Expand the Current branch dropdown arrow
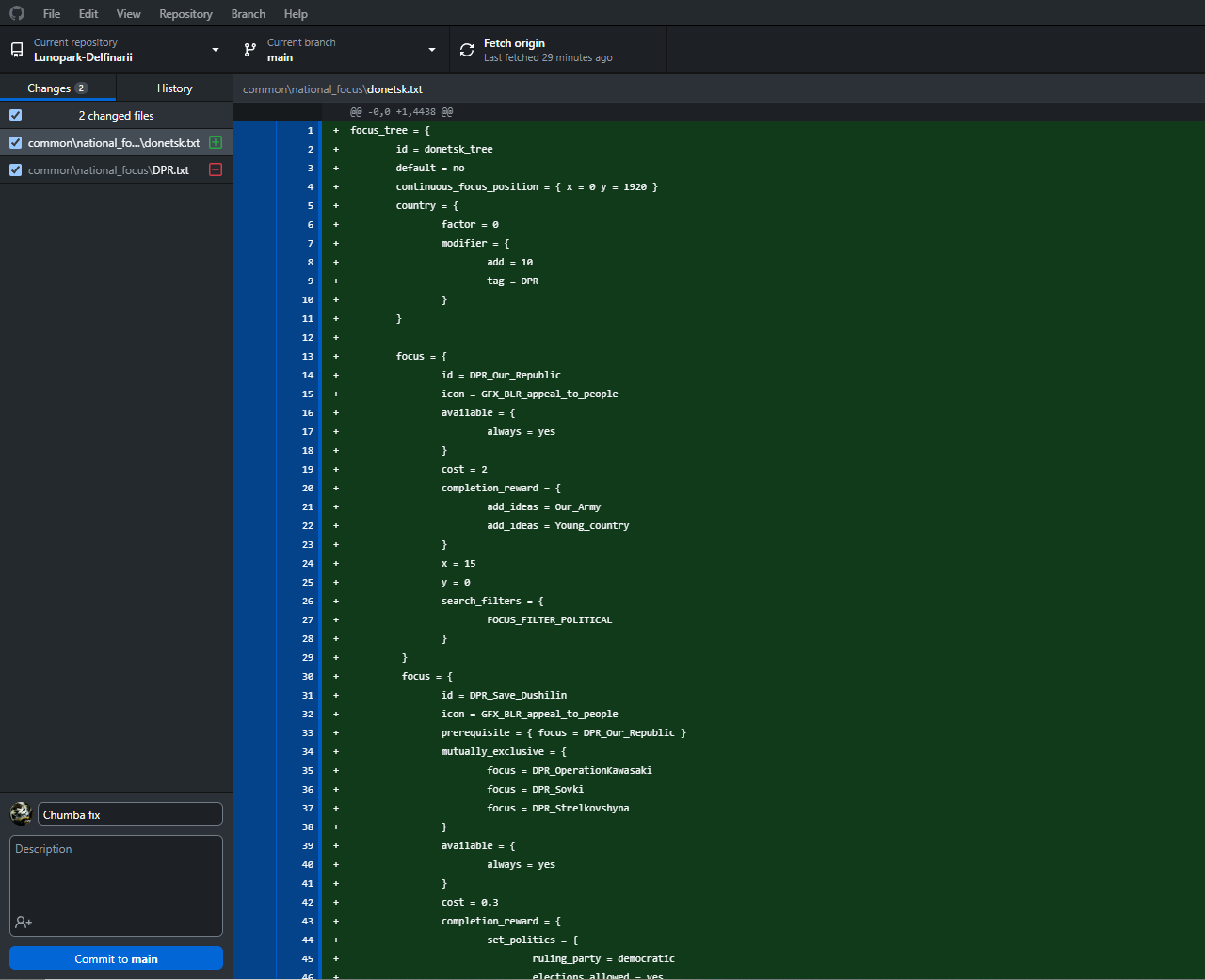Screen dimensions: 1205x980 click(432, 50)
